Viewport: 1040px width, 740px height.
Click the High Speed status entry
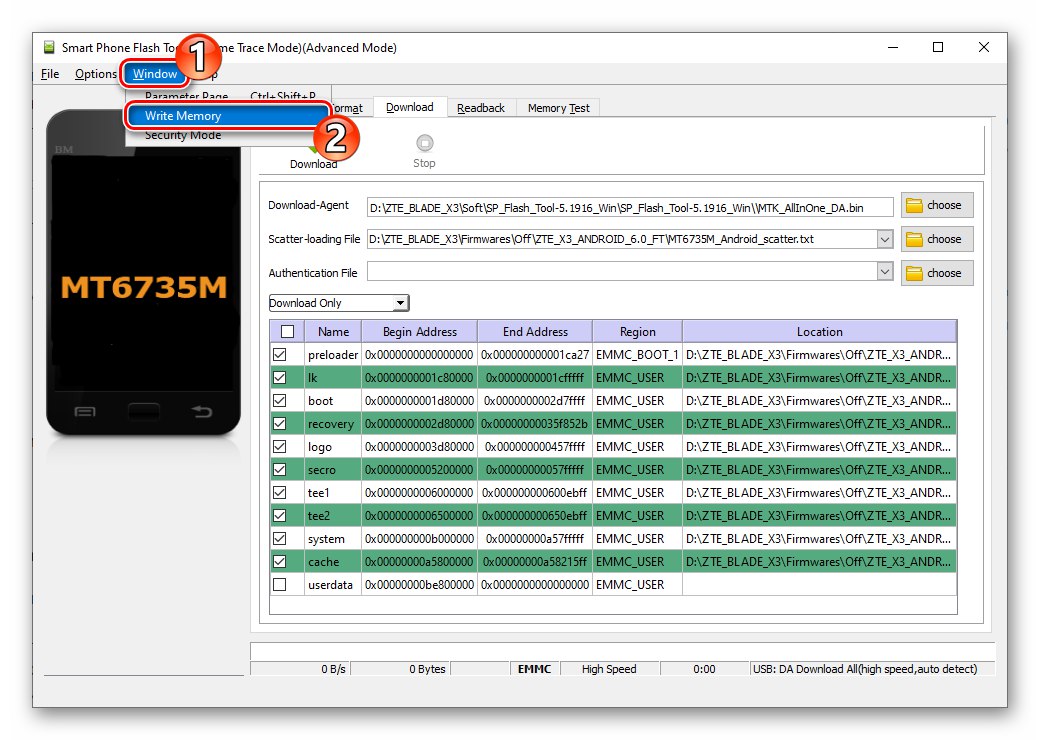pyautogui.click(x=609, y=669)
